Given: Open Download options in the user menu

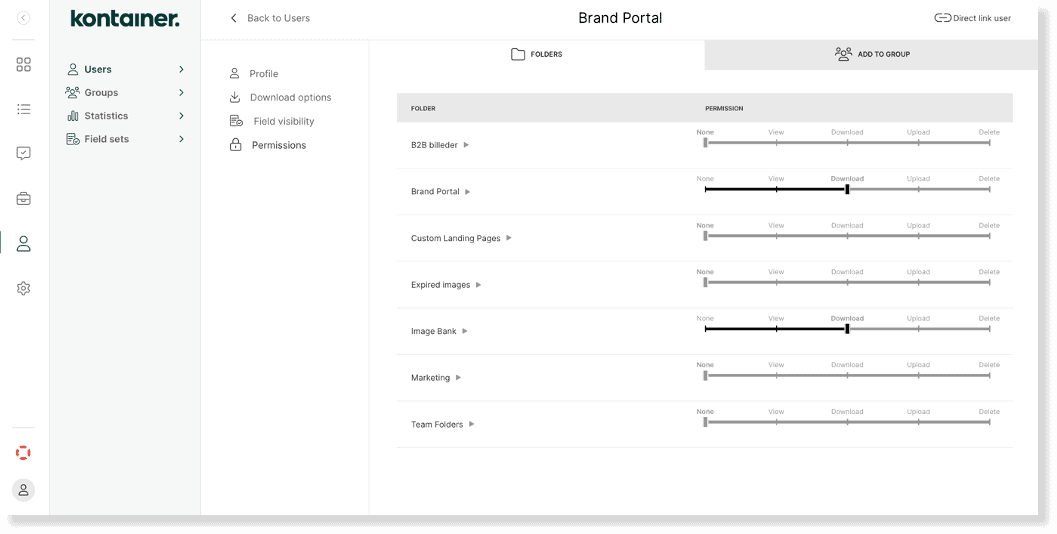Looking at the screenshot, I should click(290, 97).
